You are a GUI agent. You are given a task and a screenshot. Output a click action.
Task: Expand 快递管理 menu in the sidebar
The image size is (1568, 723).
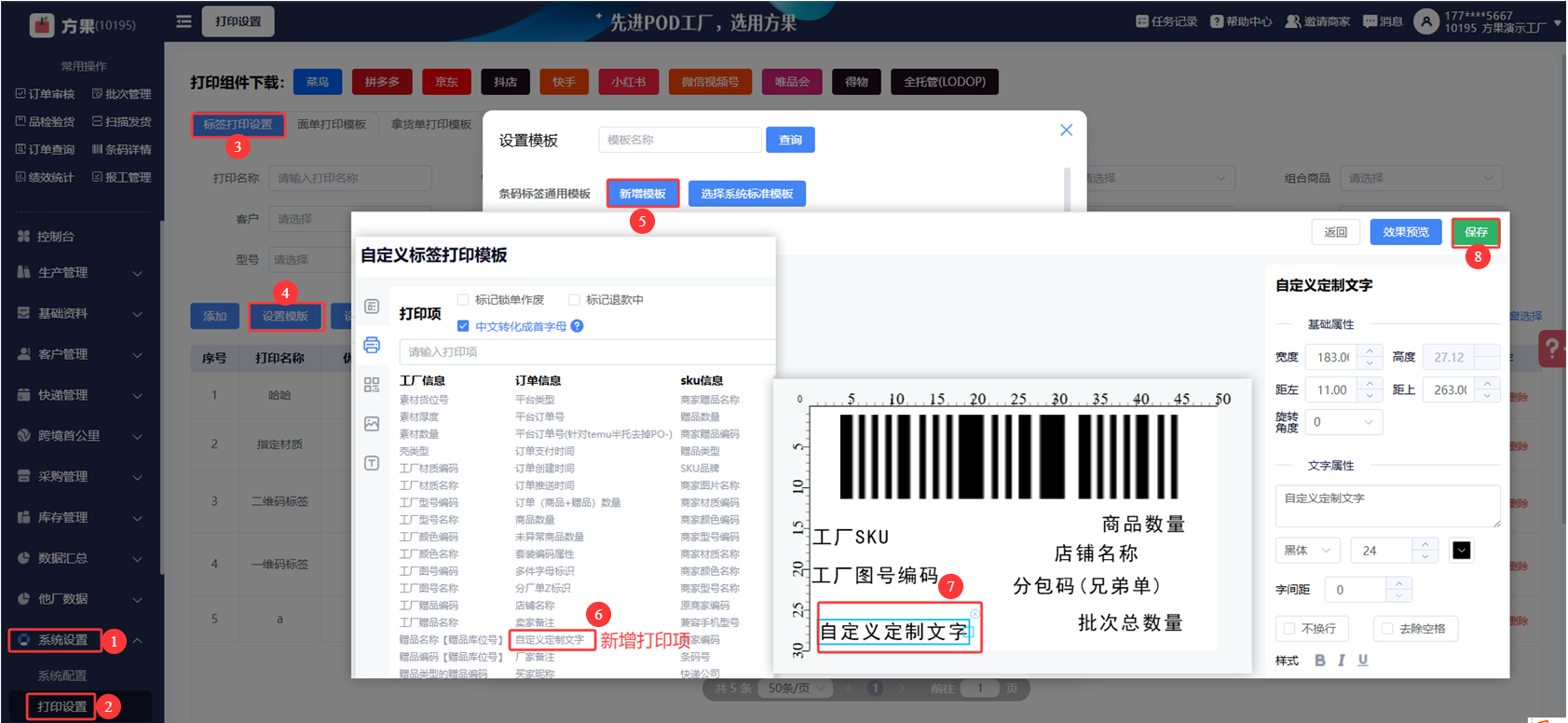pos(81,395)
